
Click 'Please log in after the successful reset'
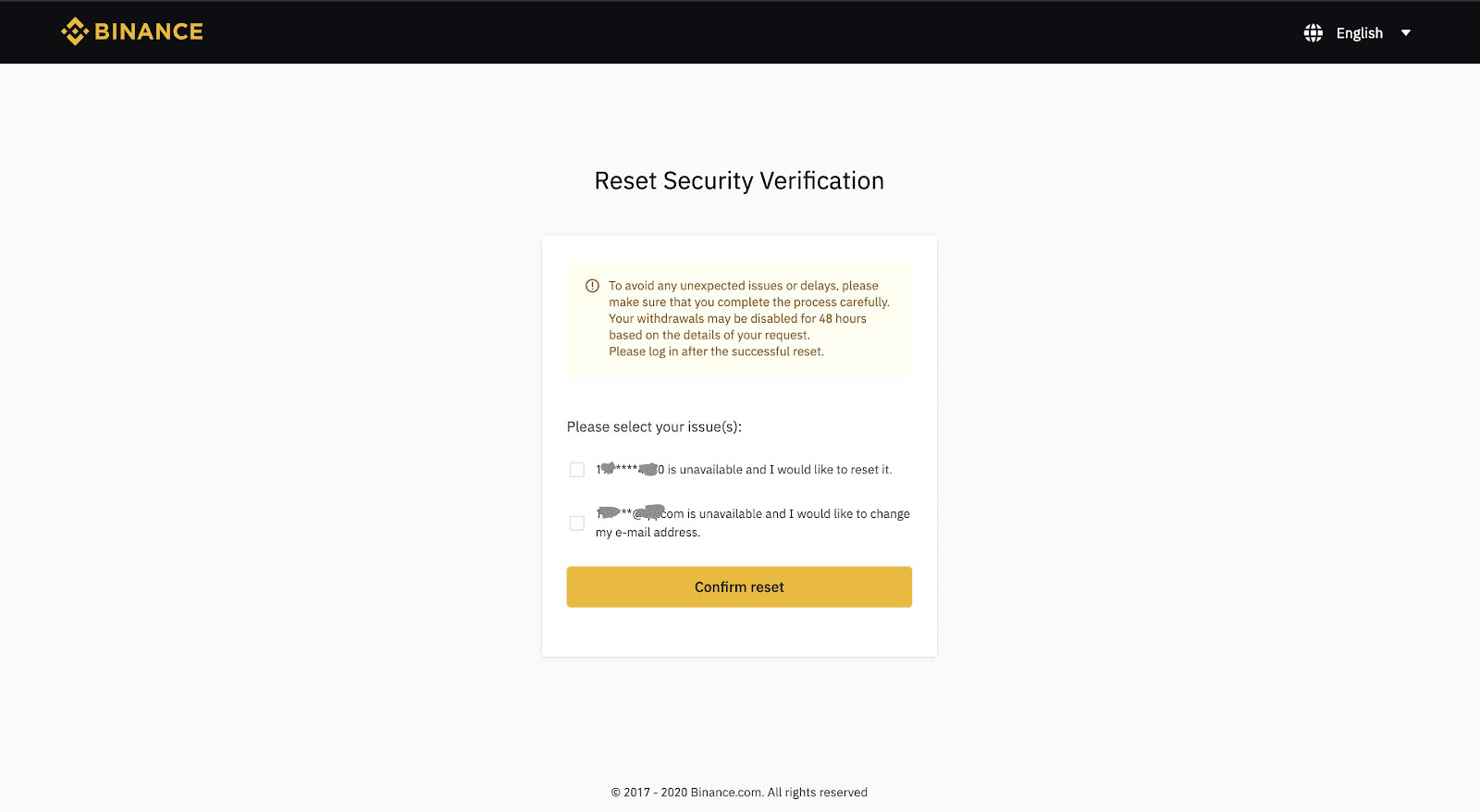click(x=716, y=351)
